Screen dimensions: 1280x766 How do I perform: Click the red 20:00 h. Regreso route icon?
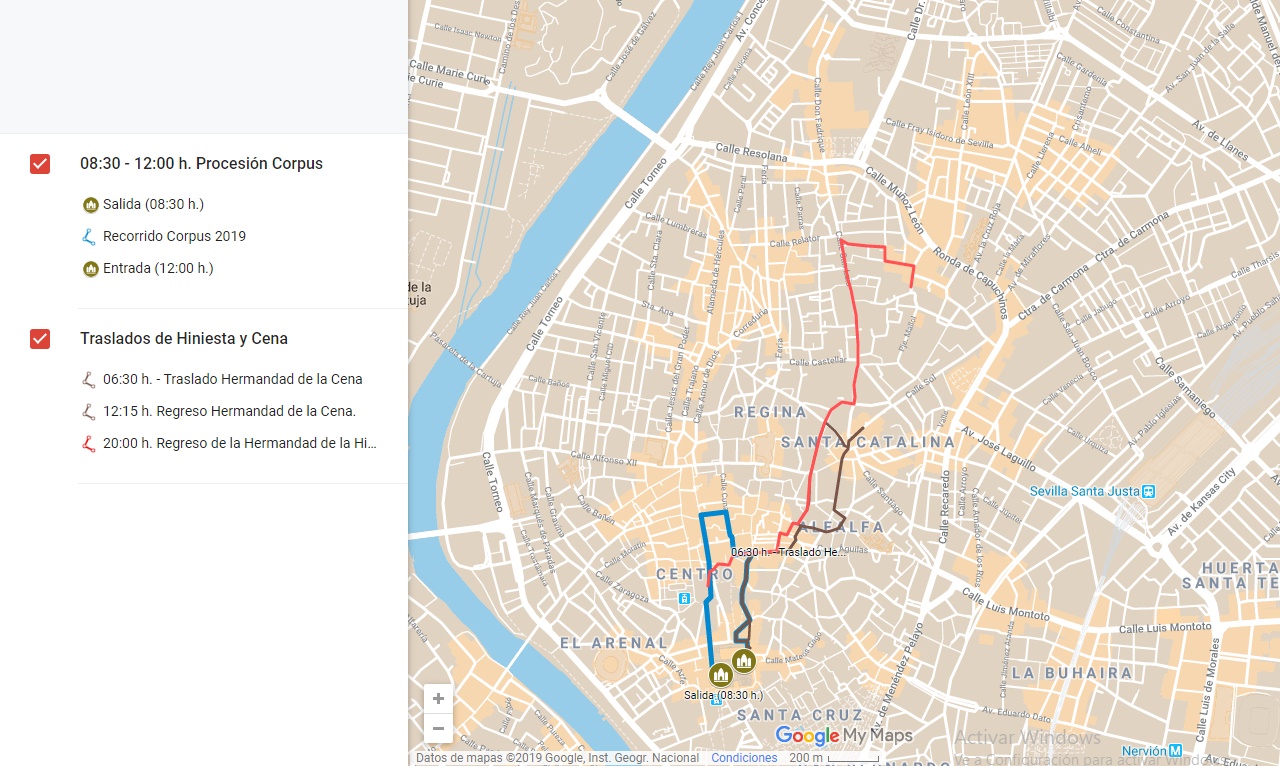(90, 444)
